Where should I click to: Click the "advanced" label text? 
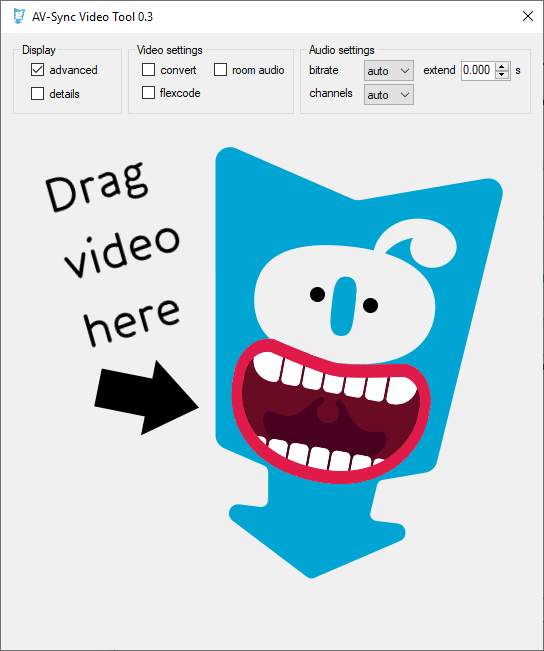coord(74,70)
